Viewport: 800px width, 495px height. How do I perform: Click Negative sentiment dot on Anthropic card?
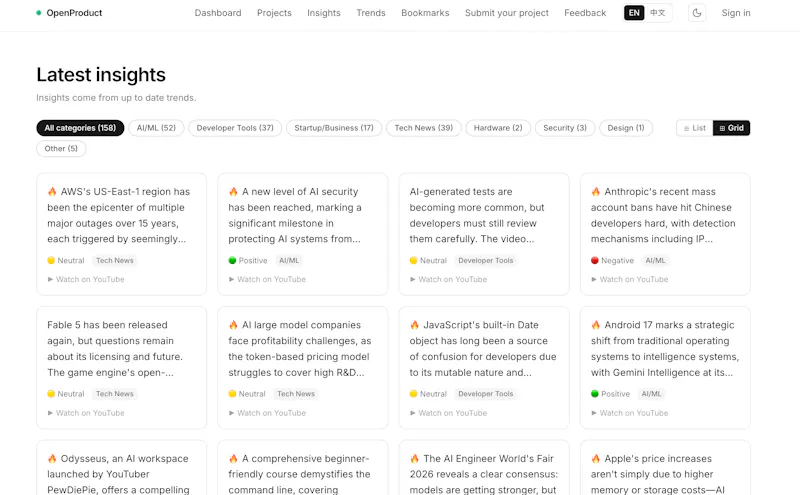click(x=594, y=261)
